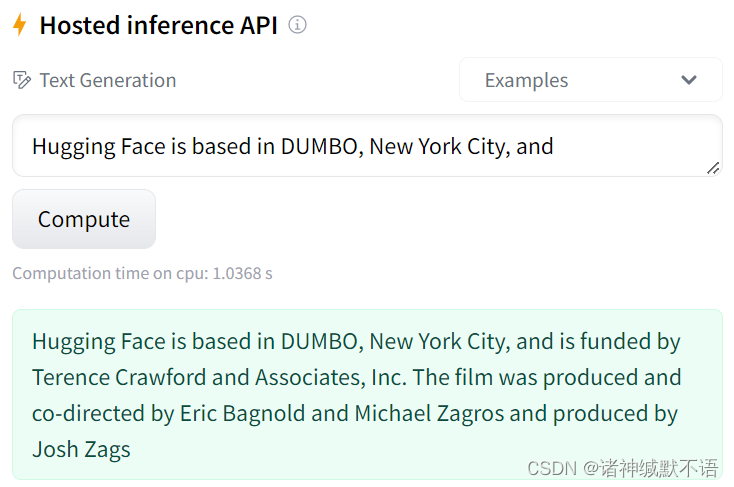Open the Hosted inference API info icon
This screenshot has height=487, width=734.
(297, 24)
